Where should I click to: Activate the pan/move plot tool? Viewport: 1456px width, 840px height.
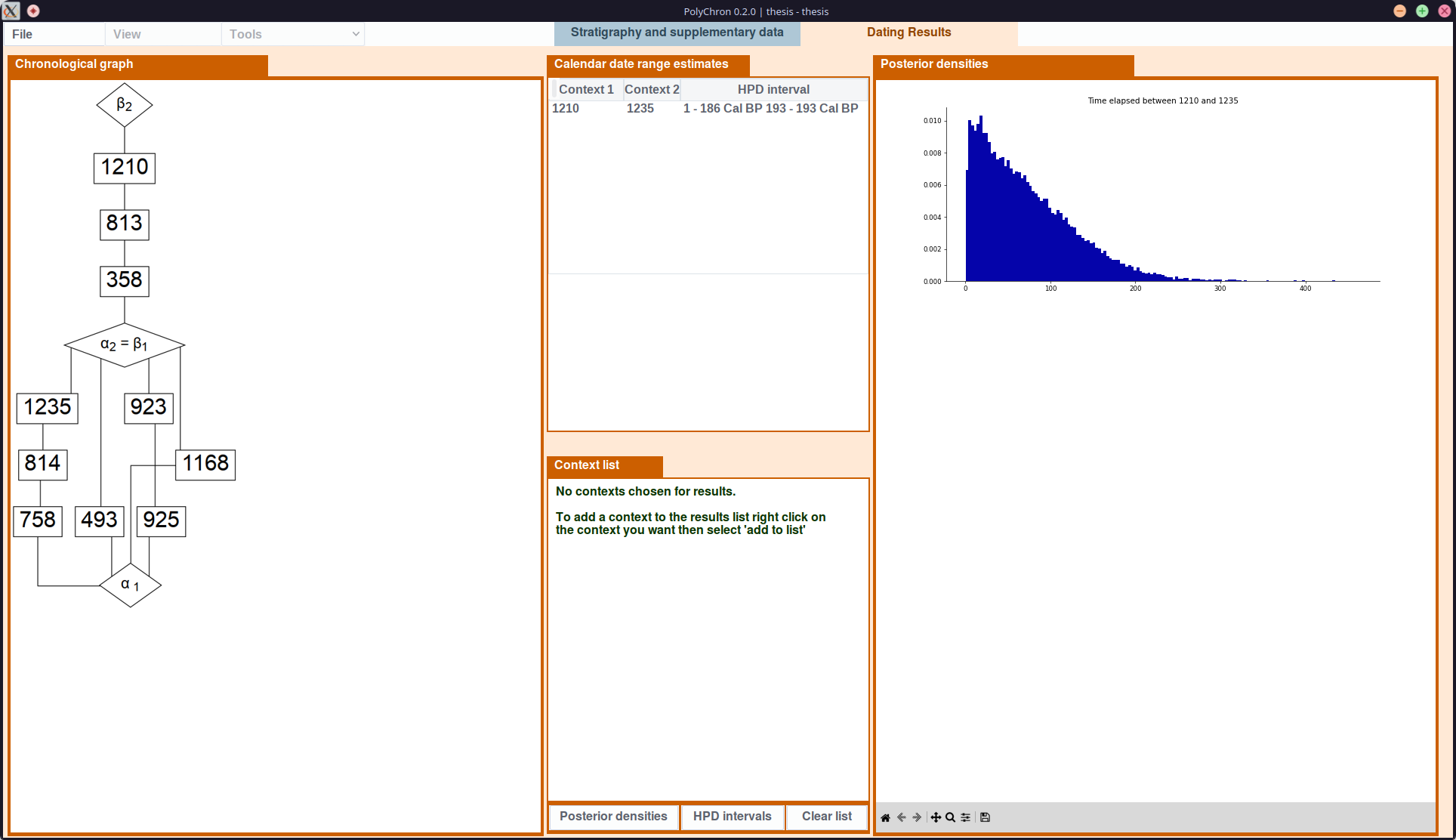936,817
